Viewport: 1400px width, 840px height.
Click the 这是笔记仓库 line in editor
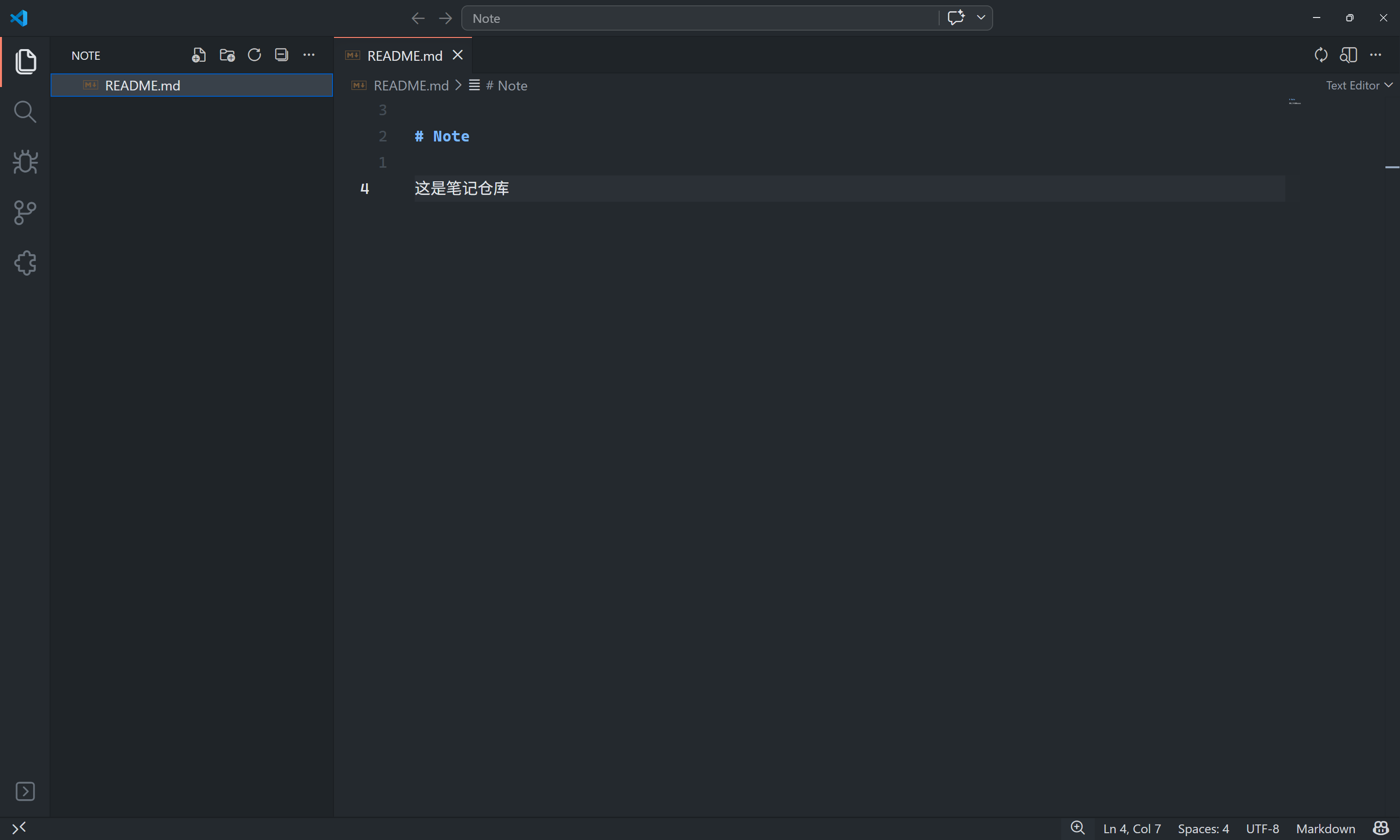coord(462,189)
